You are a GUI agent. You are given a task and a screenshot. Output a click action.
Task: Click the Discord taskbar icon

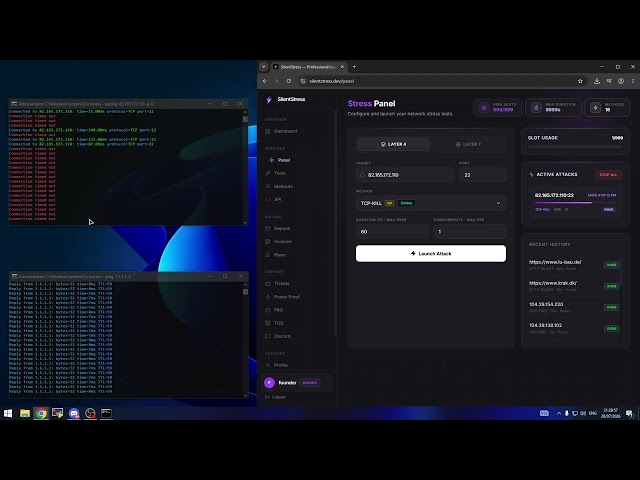73,413
